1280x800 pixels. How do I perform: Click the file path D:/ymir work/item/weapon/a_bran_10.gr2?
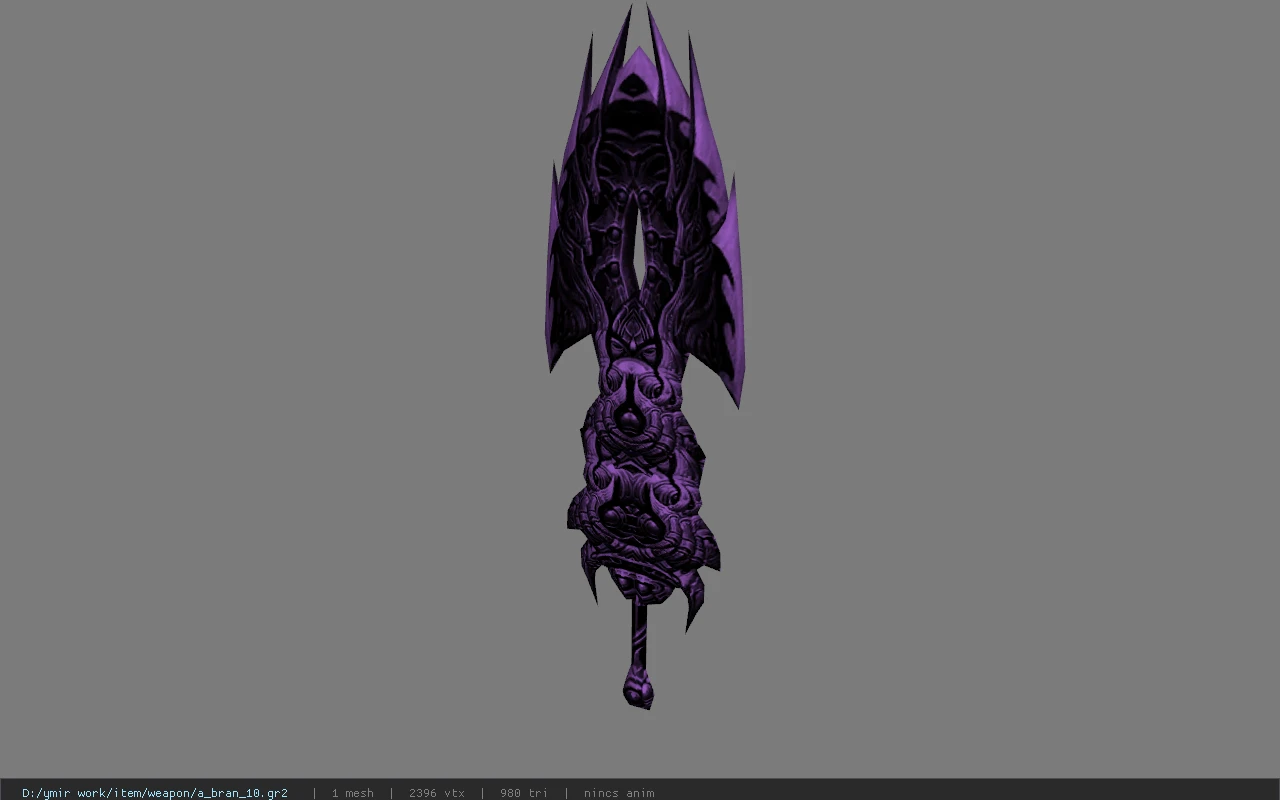[155, 793]
